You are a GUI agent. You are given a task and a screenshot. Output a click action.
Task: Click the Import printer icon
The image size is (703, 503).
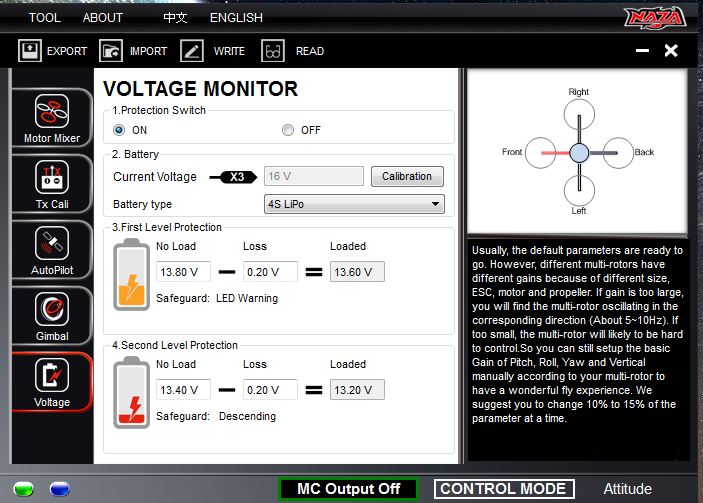click(x=112, y=51)
